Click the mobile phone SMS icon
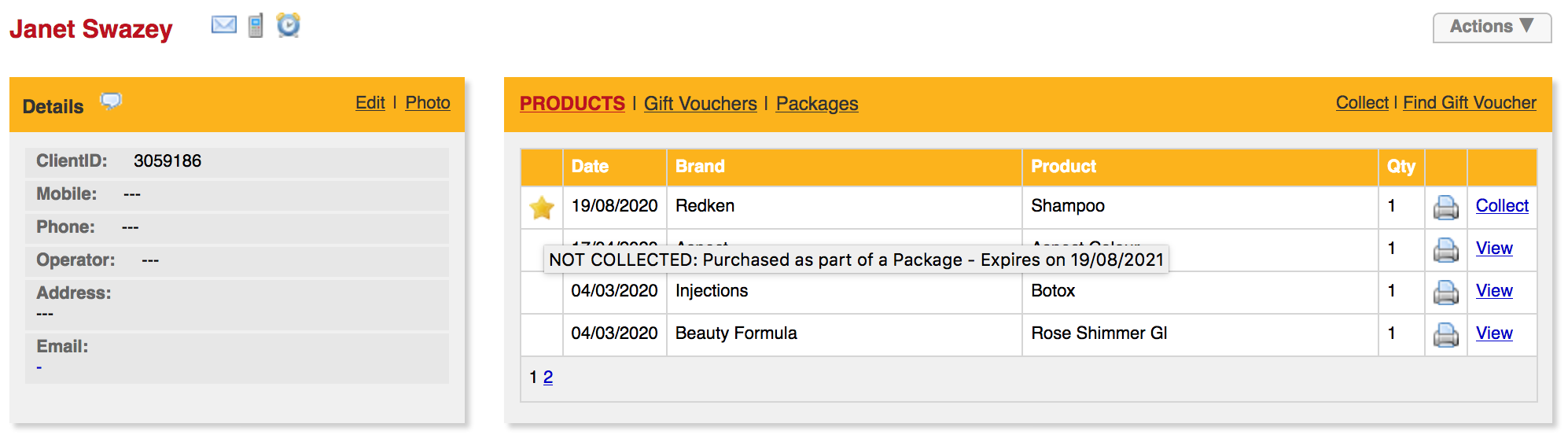1568x442 pixels. coord(256,26)
